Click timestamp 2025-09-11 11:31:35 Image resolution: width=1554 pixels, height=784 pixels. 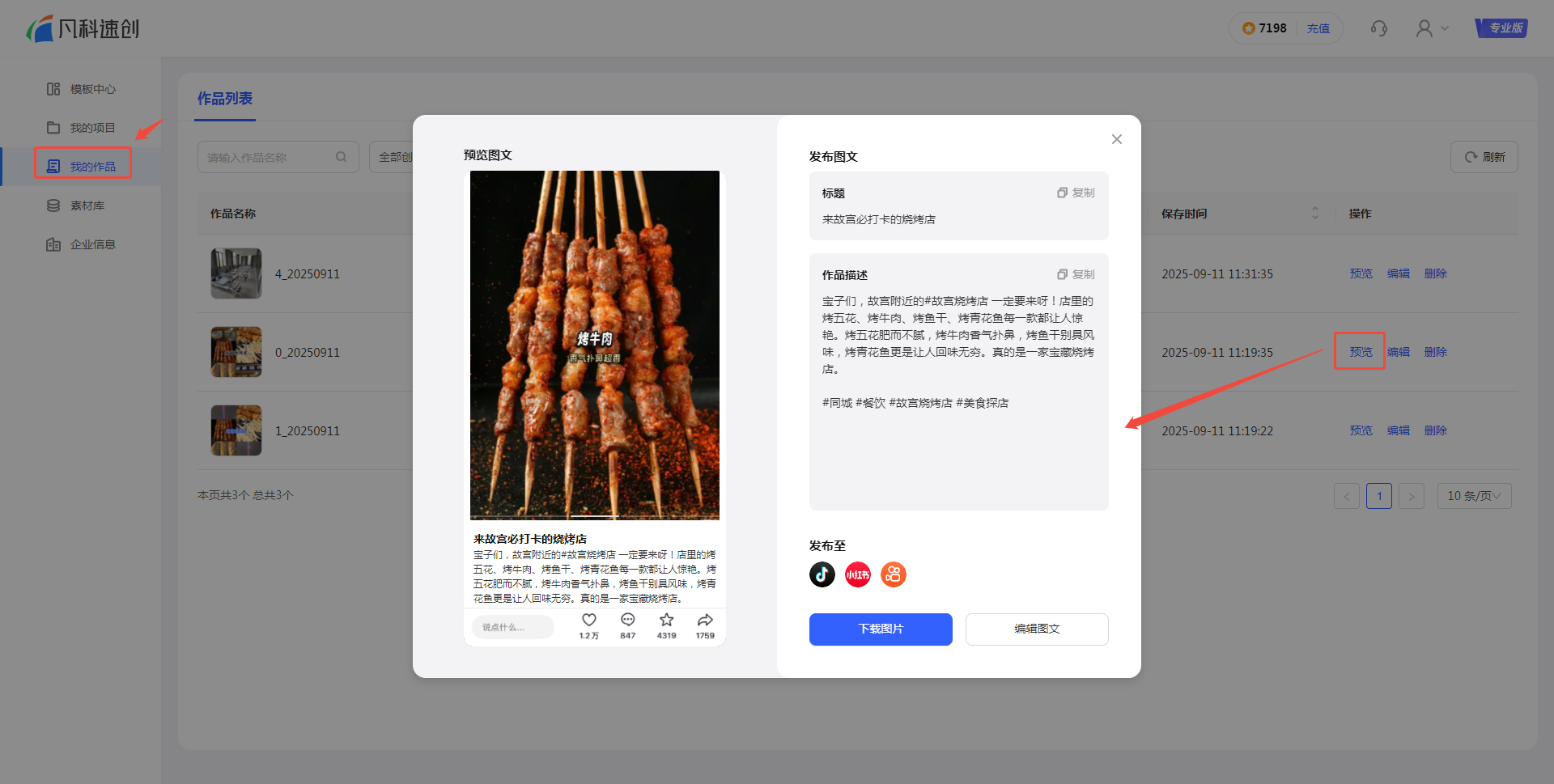[x=1217, y=274]
